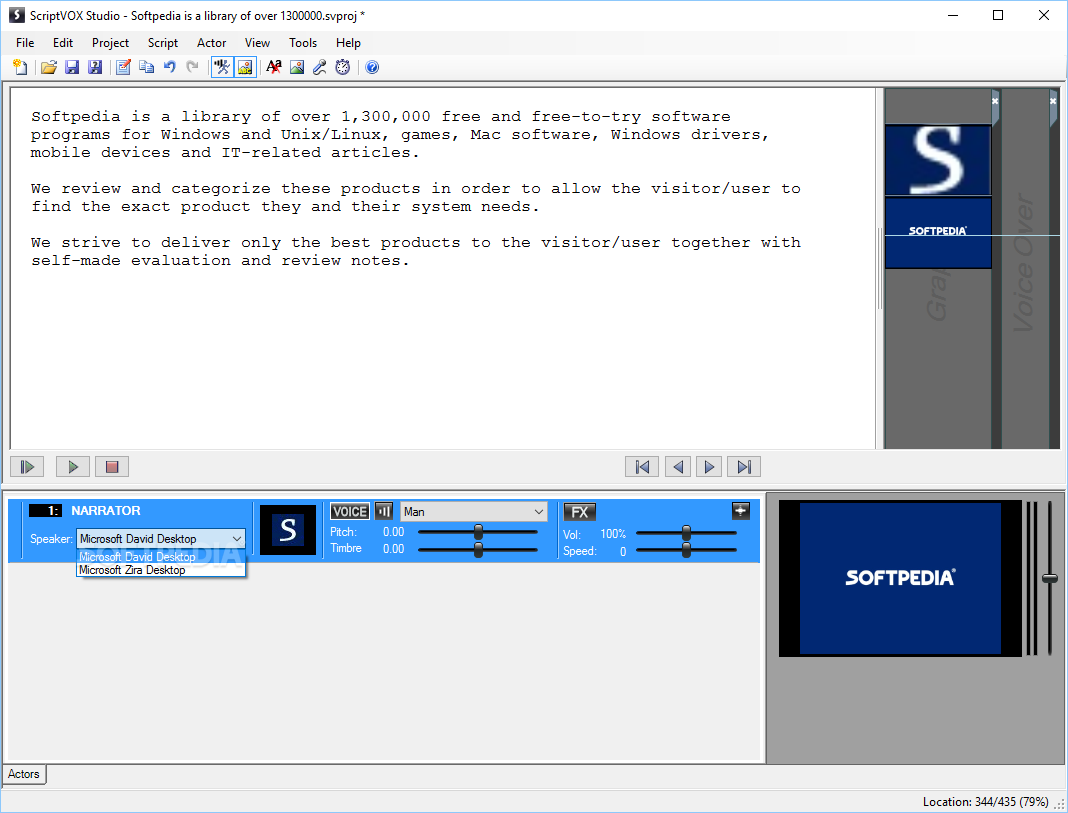Click the actor number 1: label

click(x=46, y=511)
